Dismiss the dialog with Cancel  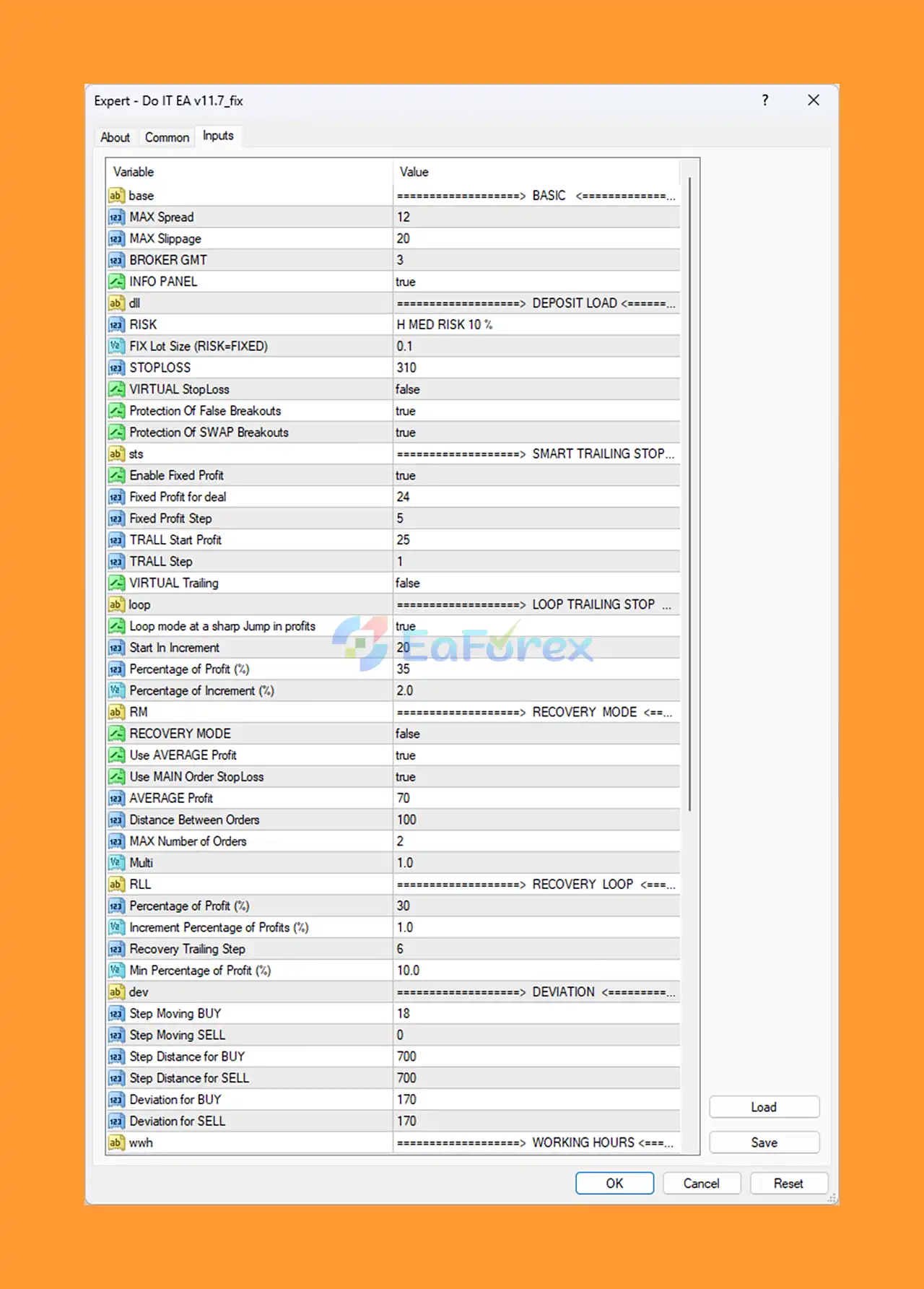(702, 1184)
